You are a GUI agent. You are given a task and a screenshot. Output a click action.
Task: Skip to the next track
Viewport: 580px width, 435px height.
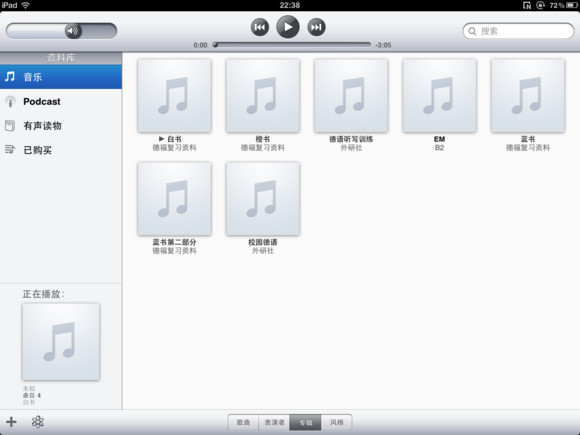tap(316, 27)
